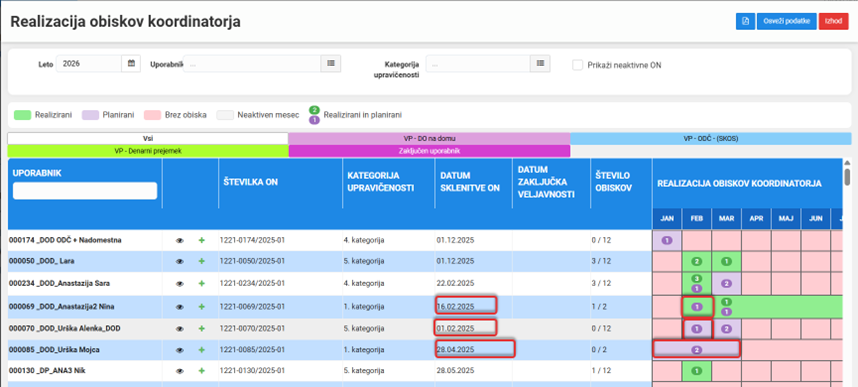Click March realized badge for 000050 Lara

click(x=726, y=262)
